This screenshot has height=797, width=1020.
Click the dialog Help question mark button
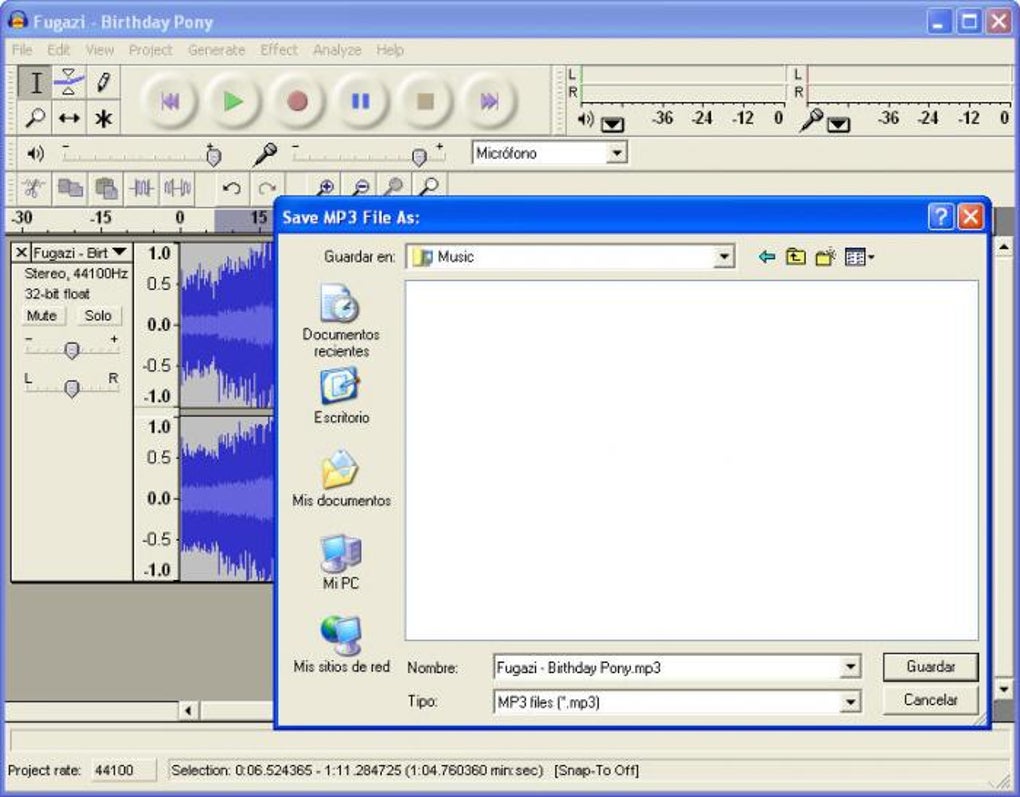[941, 217]
